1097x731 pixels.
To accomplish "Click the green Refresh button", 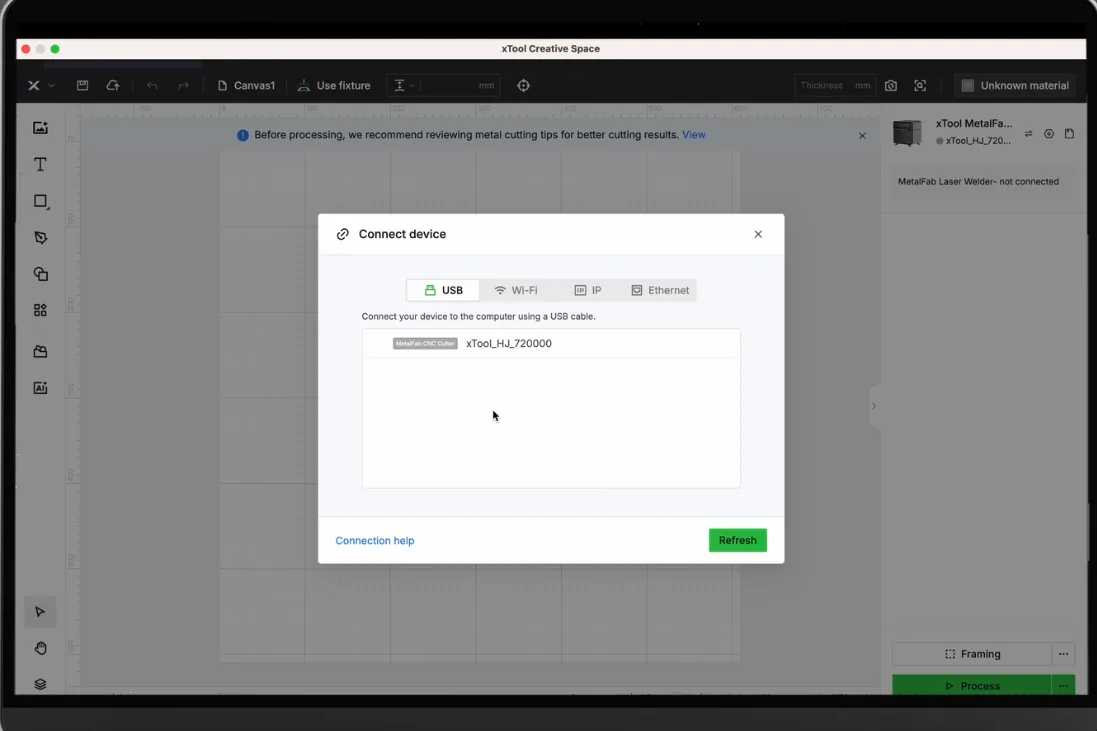I will point(737,540).
